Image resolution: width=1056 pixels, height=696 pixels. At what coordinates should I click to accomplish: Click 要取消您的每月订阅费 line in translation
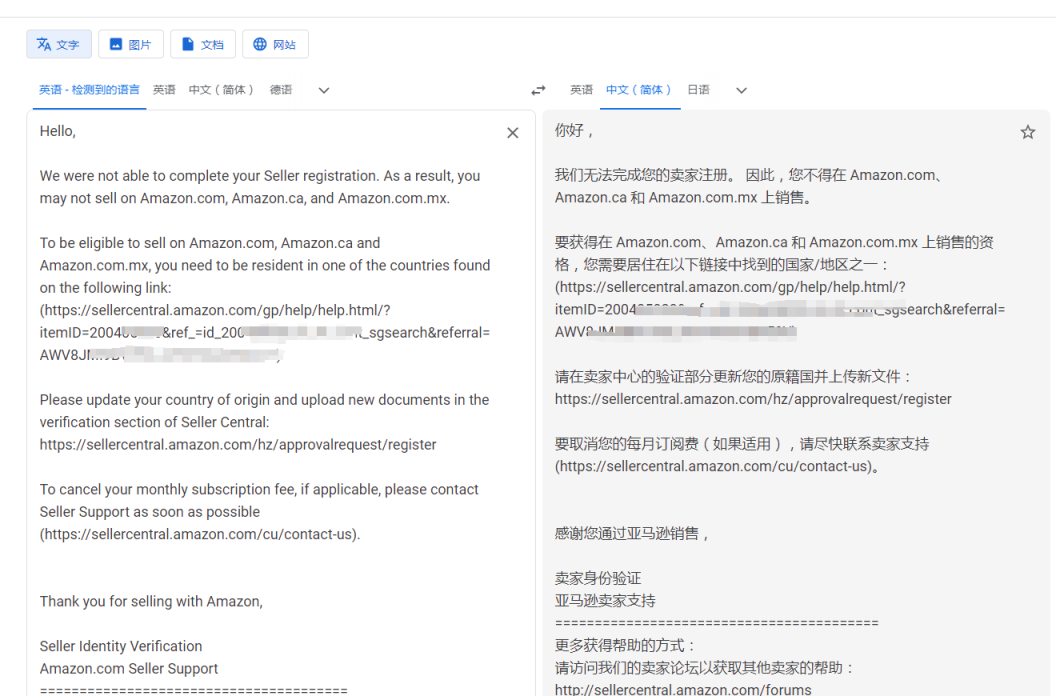point(742,444)
